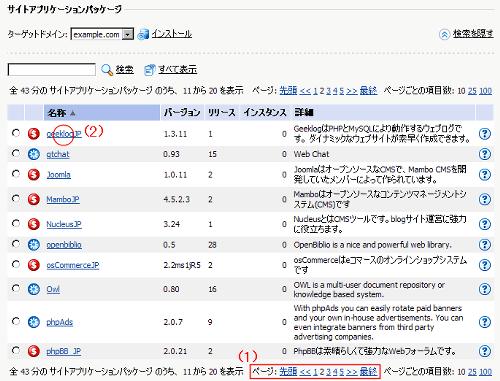The height and width of the screenshot is (381, 500).
Task: Open help for NucleusJP row
Action: pyautogui.click(x=485, y=224)
